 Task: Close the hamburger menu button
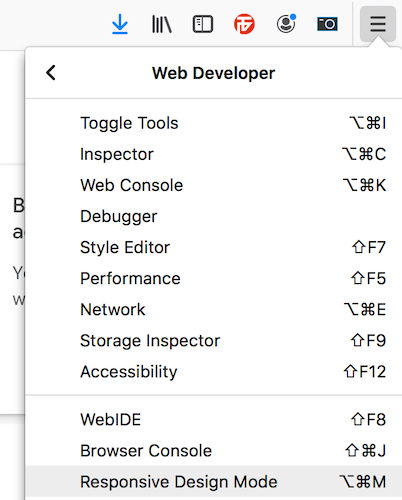(x=378, y=24)
